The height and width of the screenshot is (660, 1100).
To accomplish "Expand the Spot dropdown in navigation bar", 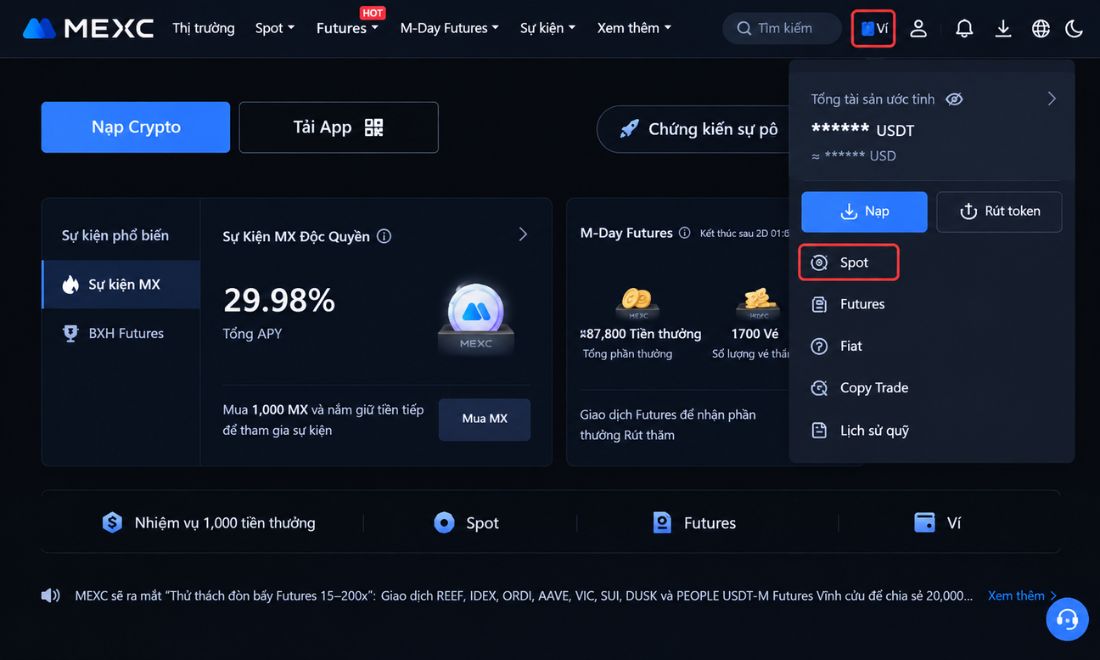I will (x=275, y=28).
